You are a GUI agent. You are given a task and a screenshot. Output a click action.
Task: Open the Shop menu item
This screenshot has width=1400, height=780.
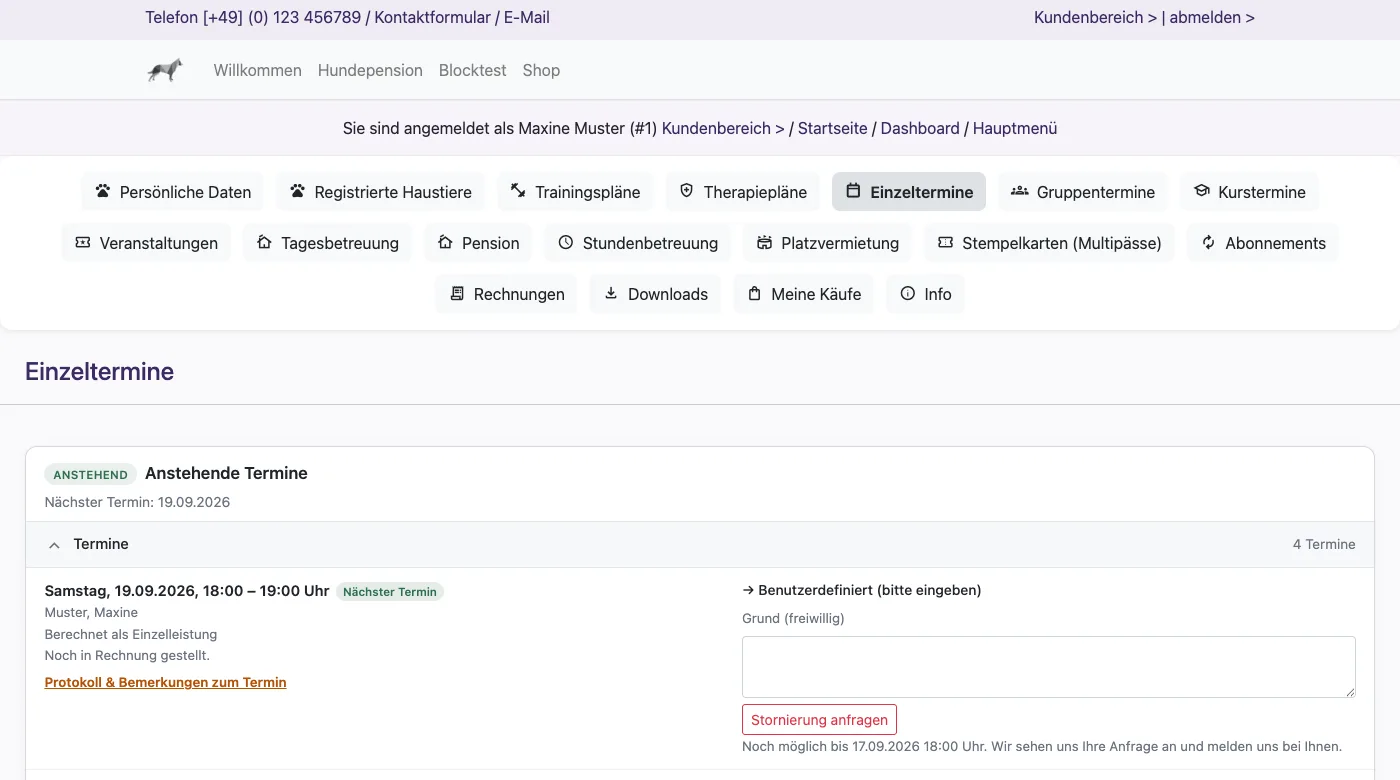(541, 70)
